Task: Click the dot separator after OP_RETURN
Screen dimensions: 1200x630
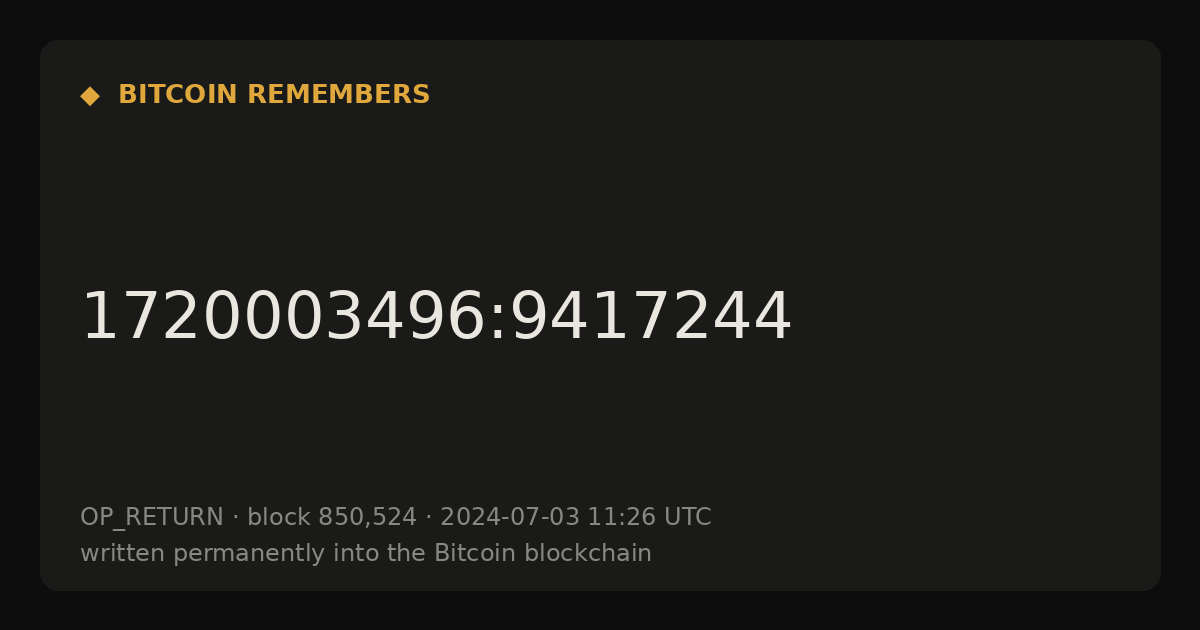Action: point(236,518)
